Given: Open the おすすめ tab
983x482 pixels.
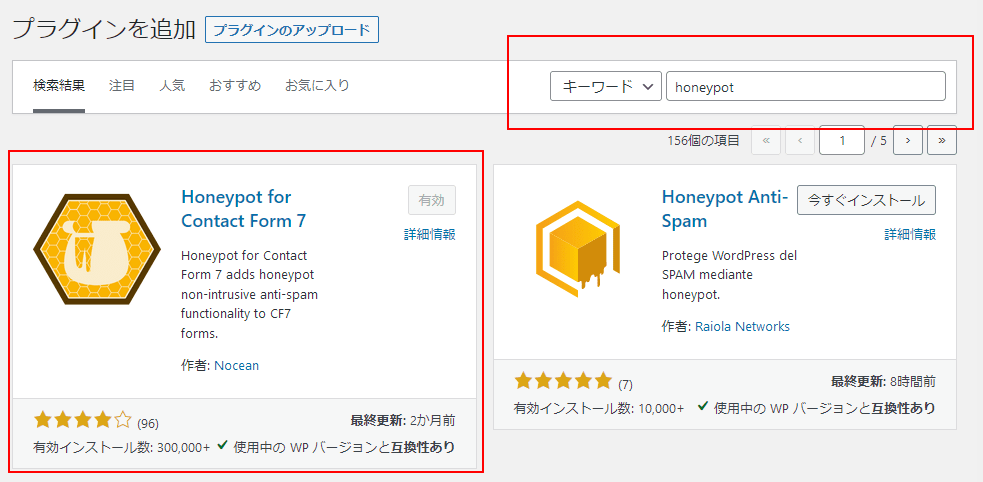Looking at the screenshot, I should point(235,86).
